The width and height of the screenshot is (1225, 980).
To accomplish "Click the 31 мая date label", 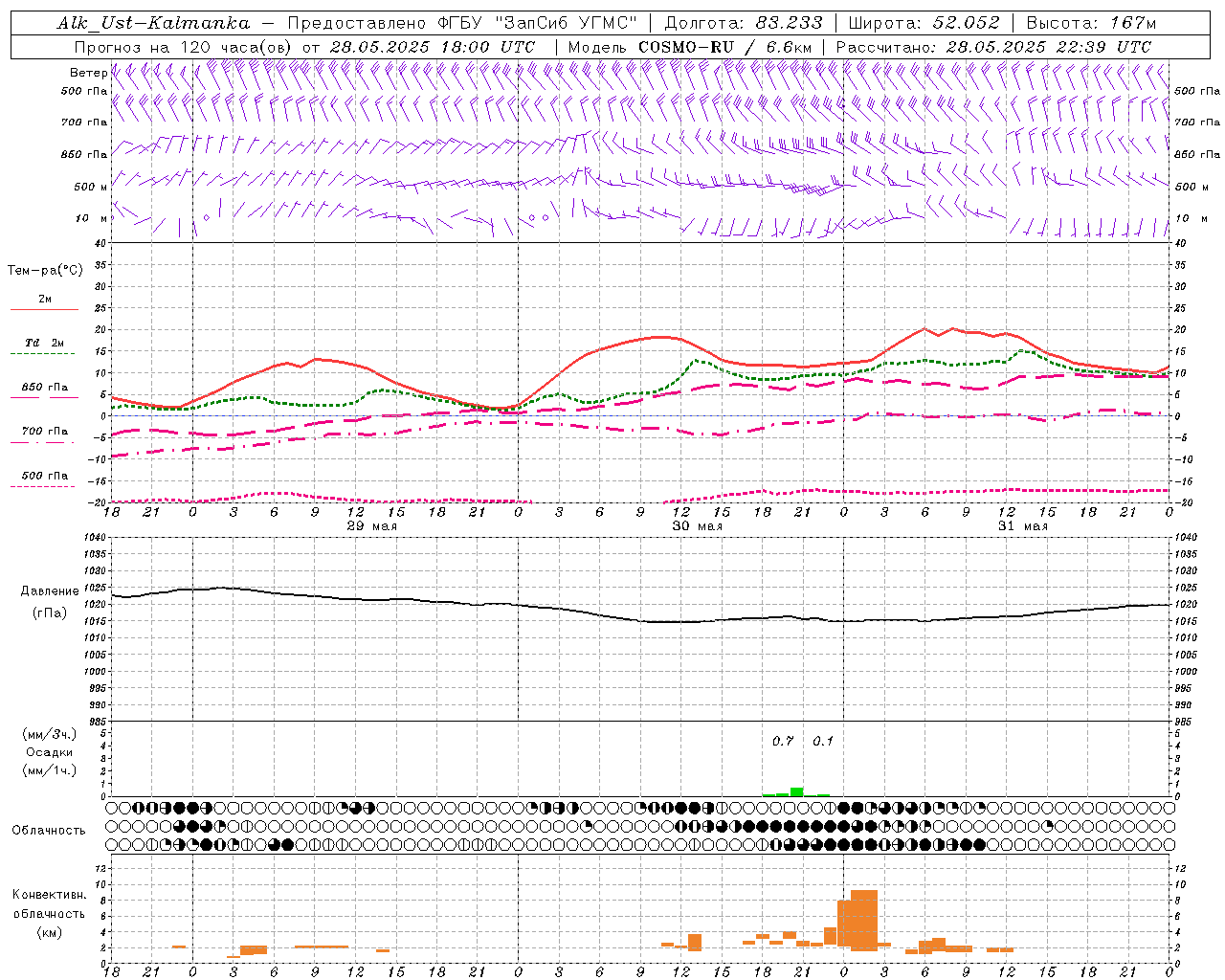I will coord(1022,526).
